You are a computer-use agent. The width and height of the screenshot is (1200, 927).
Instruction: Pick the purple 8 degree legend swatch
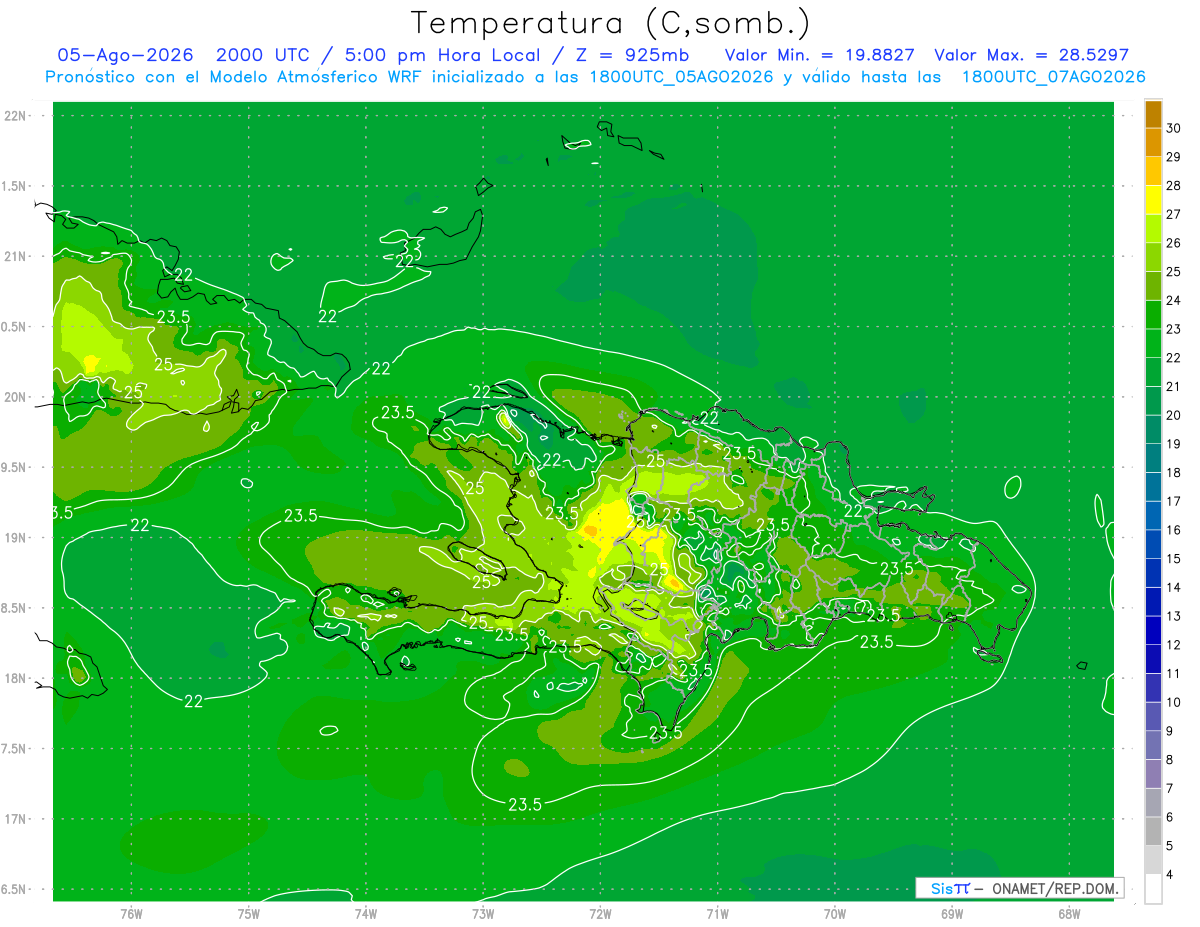tap(1153, 745)
